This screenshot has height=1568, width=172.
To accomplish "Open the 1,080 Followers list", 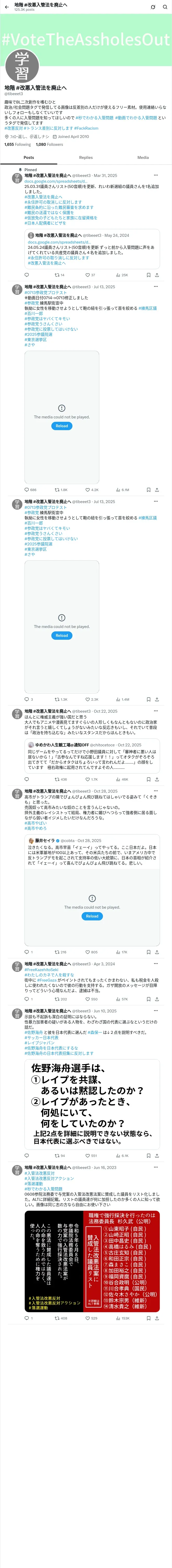I will click(49, 144).
